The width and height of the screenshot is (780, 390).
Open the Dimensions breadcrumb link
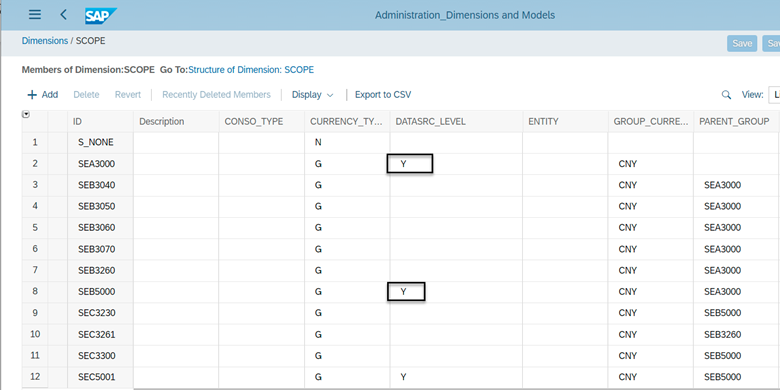coord(45,41)
